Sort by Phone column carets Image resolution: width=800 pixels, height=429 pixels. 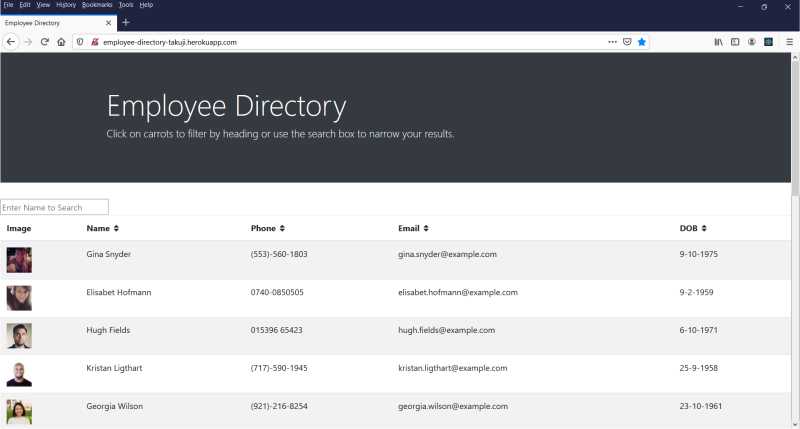(282, 228)
